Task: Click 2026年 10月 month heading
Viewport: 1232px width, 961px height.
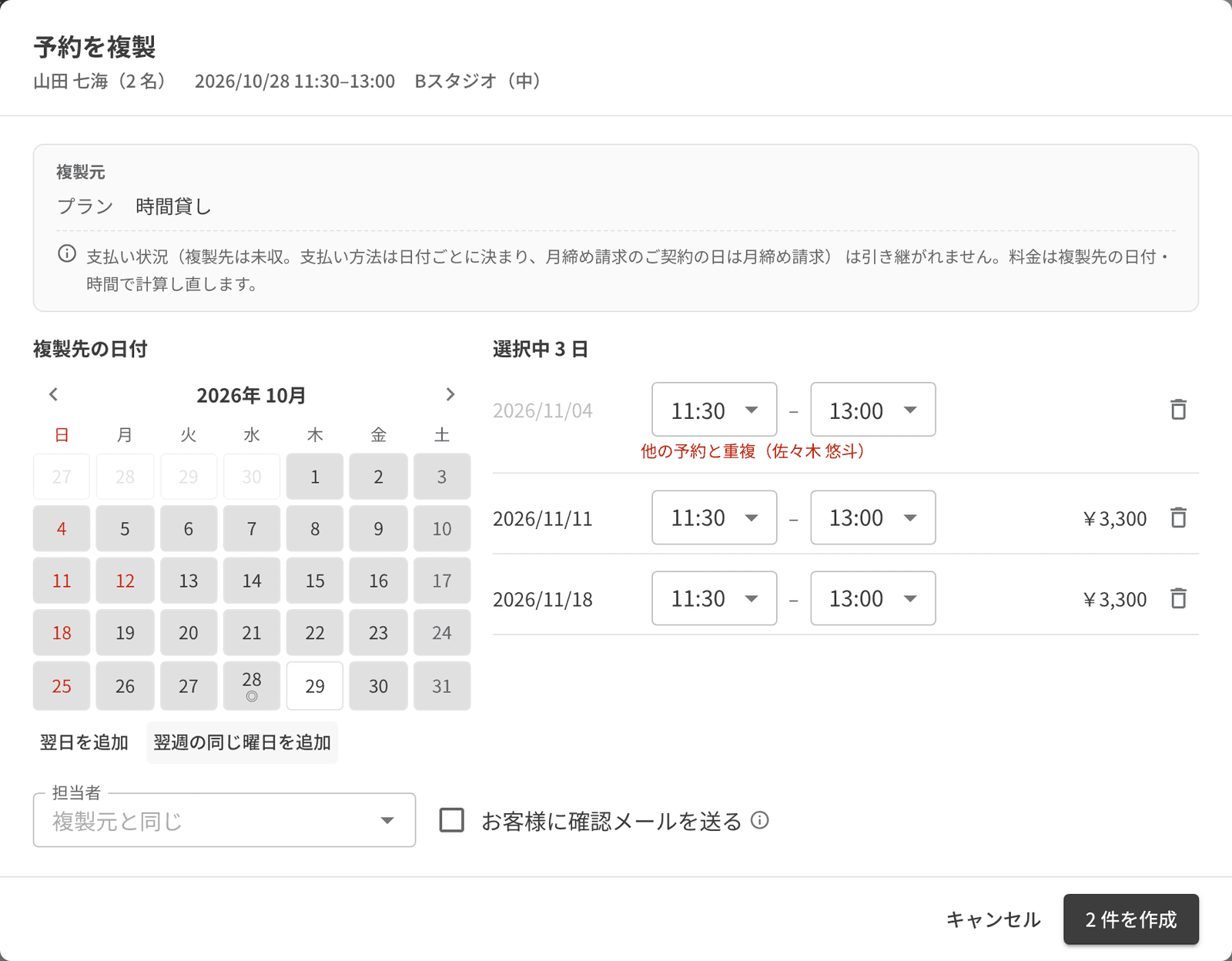Action: click(x=251, y=395)
